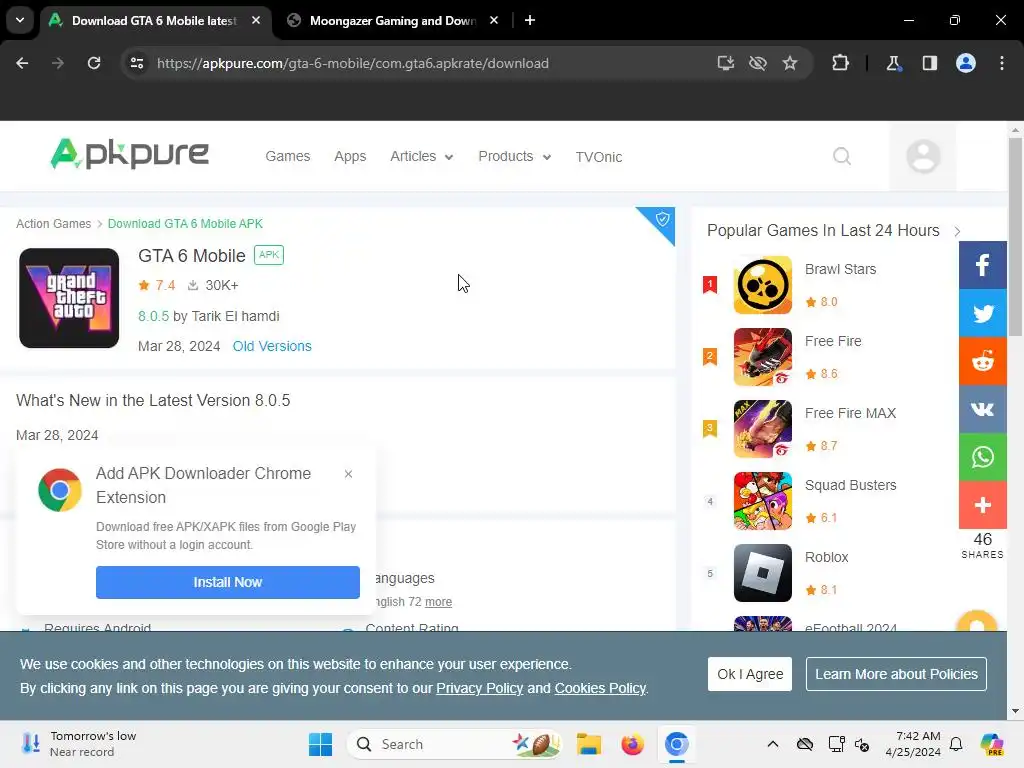The width and height of the screenshot is (1024, 768).
Task: Click the Free Fire MAX game icon
Action: [x=762, y=428]
